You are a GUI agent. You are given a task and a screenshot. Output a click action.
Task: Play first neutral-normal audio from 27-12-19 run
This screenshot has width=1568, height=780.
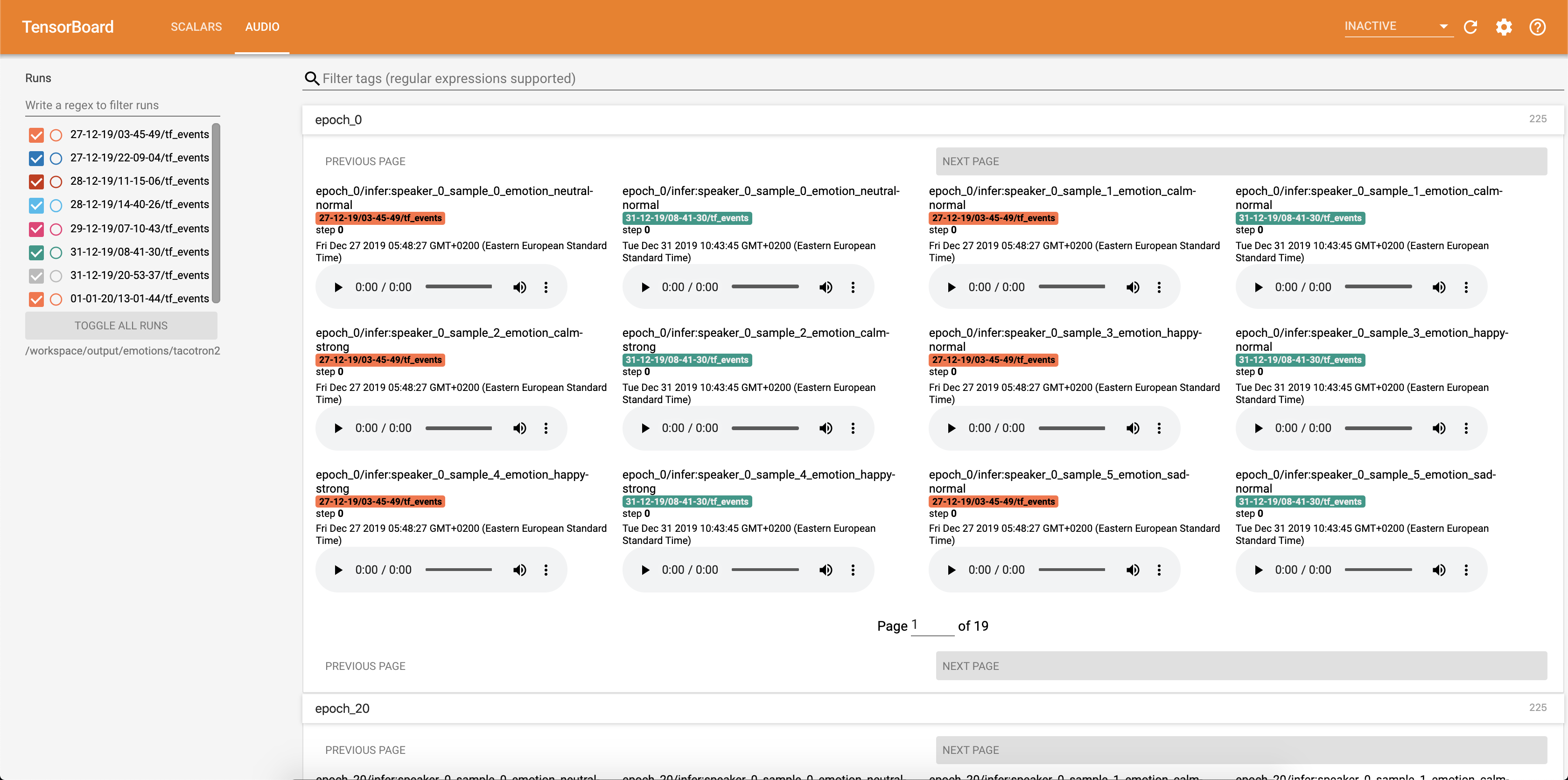[338, 287]
